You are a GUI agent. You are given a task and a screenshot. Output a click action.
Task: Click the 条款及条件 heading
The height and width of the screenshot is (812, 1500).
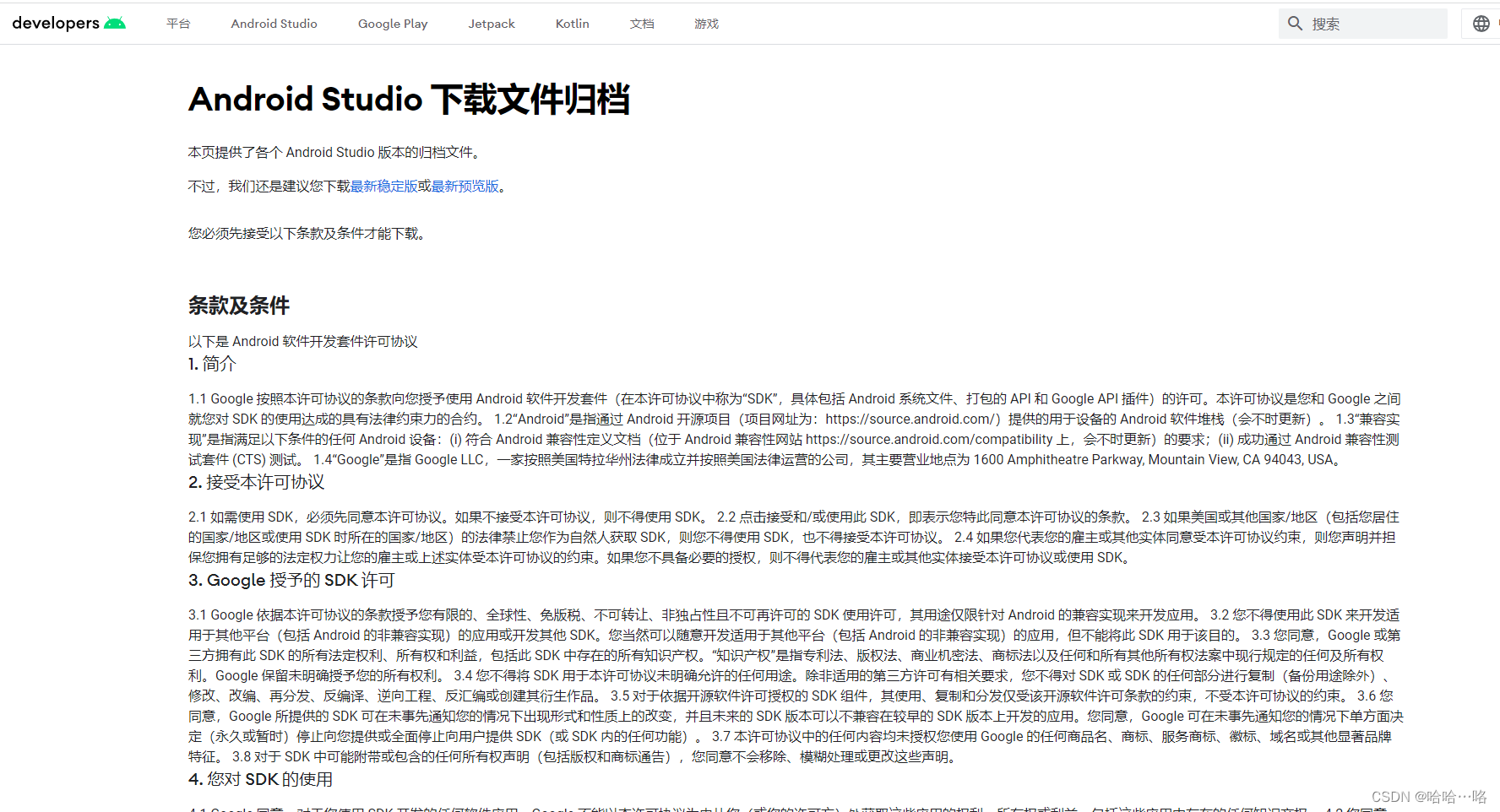coord(239,306)
